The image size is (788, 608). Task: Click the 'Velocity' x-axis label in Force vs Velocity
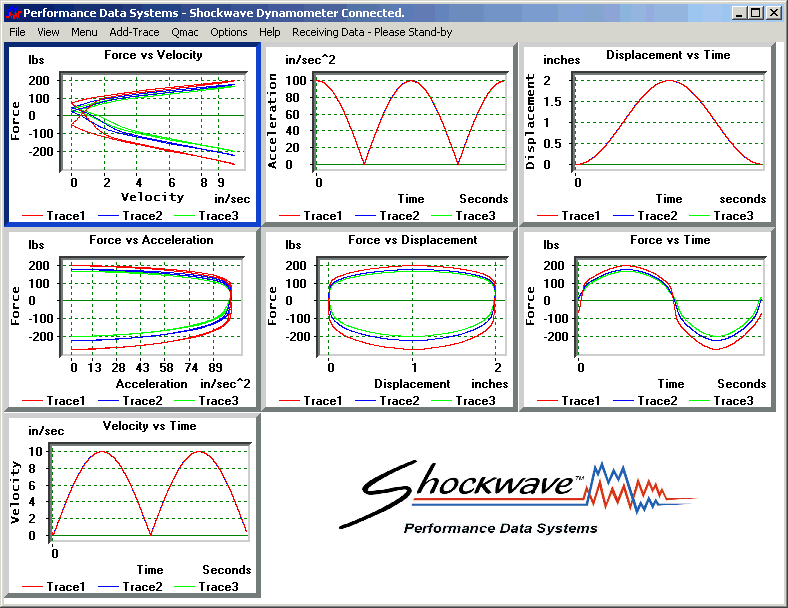click(x=153, y=197)
